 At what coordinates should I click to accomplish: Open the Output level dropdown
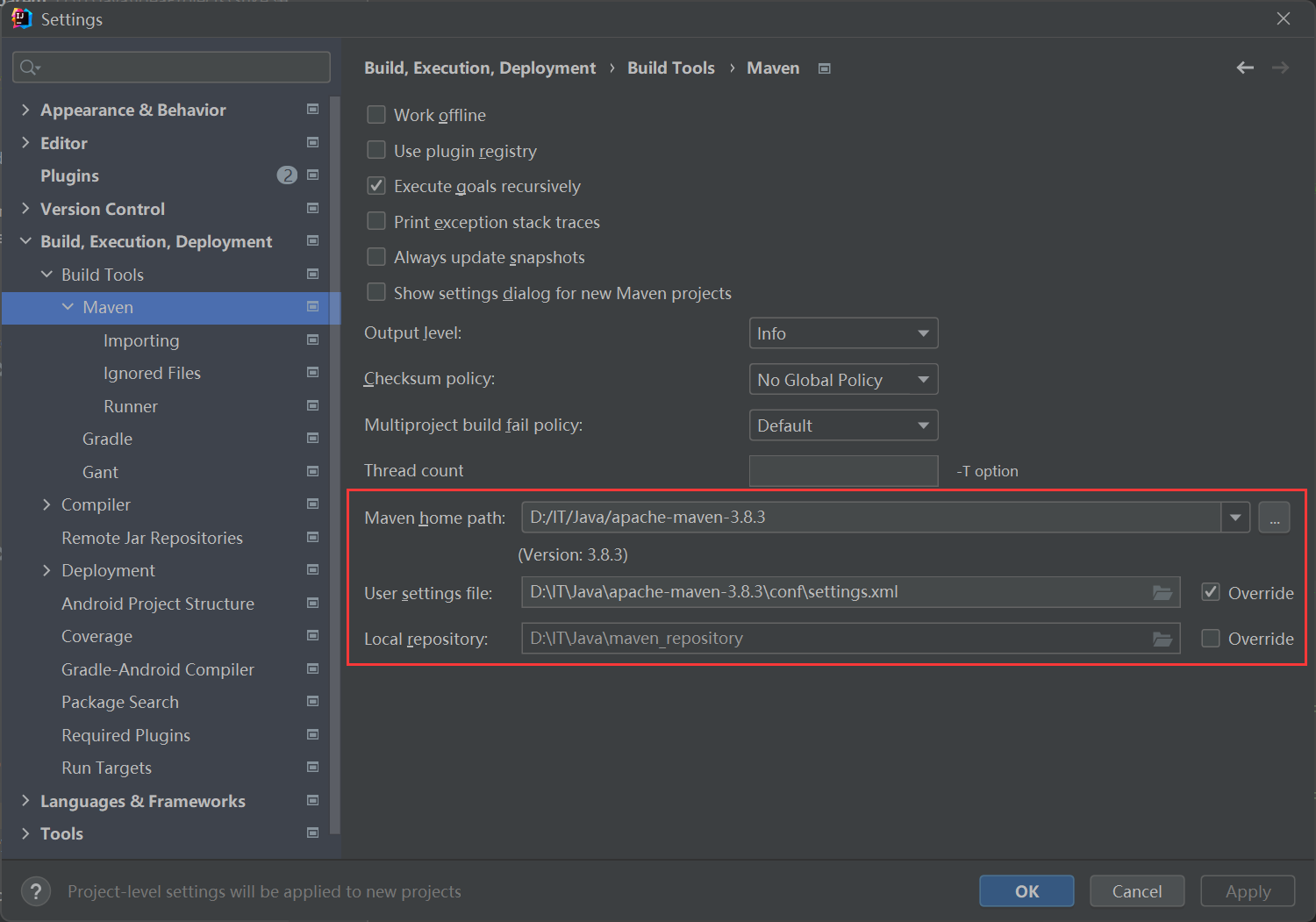coord(843,333)
